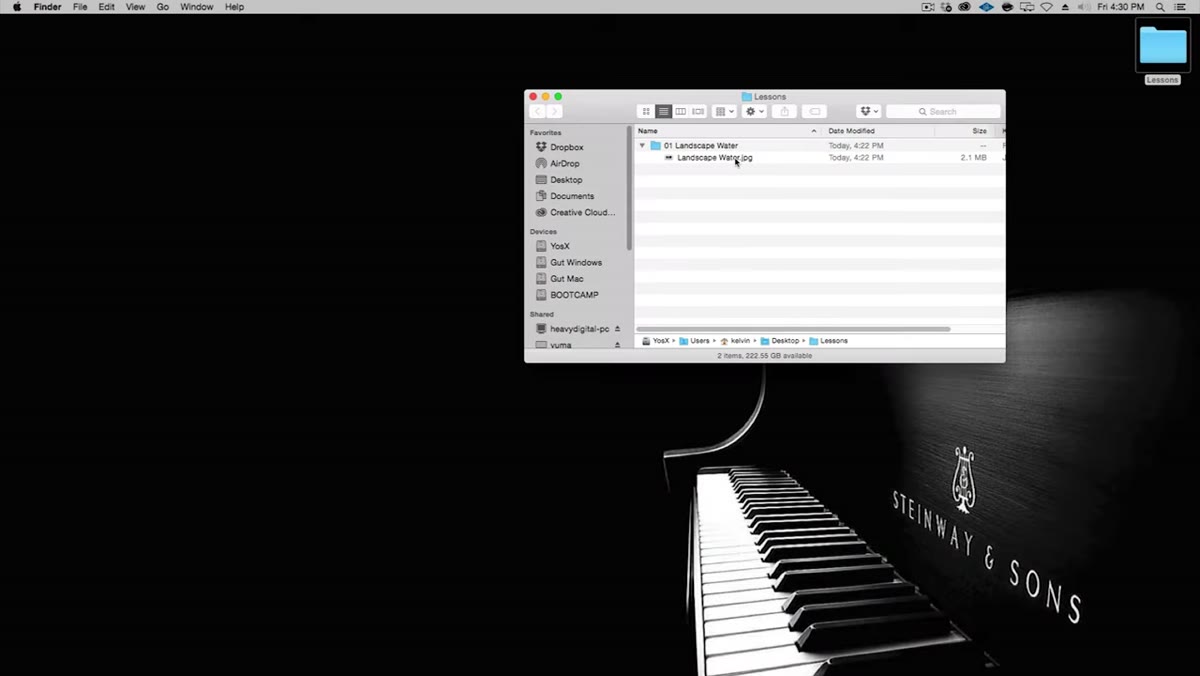The width and height of the screenshot is (1200, 676).
Task: Select the Lessons folder on the desktop
Action: tap(1162, 50)
